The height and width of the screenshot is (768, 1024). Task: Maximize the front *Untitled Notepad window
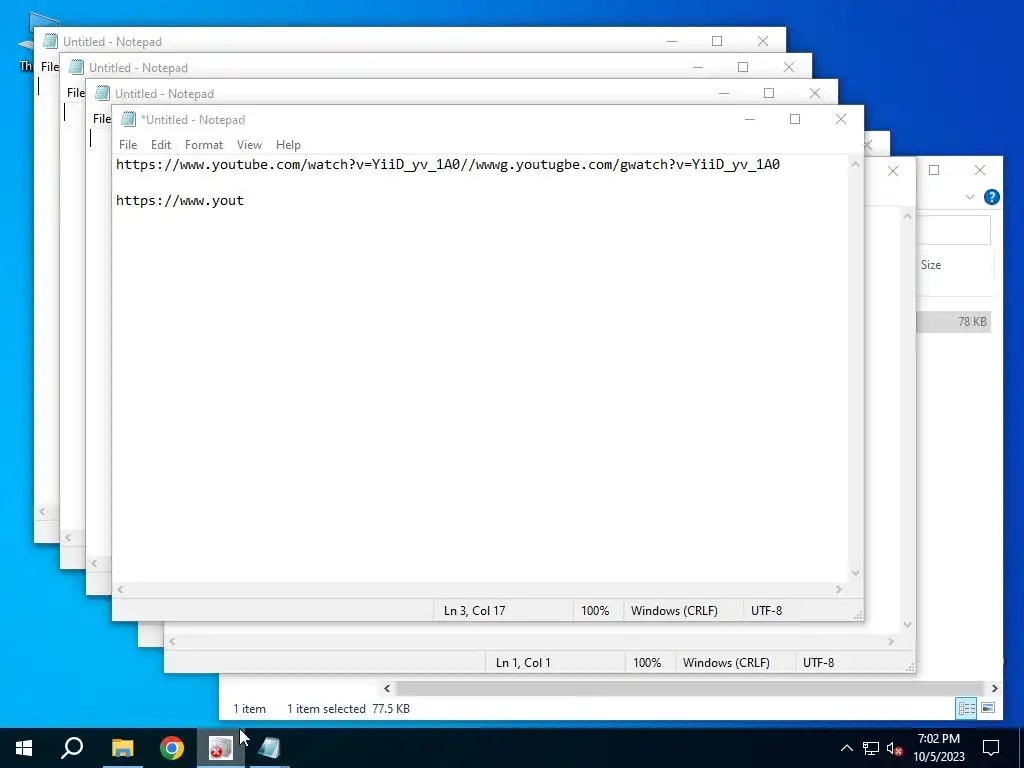pyautogui.click(x=795, y=119)
